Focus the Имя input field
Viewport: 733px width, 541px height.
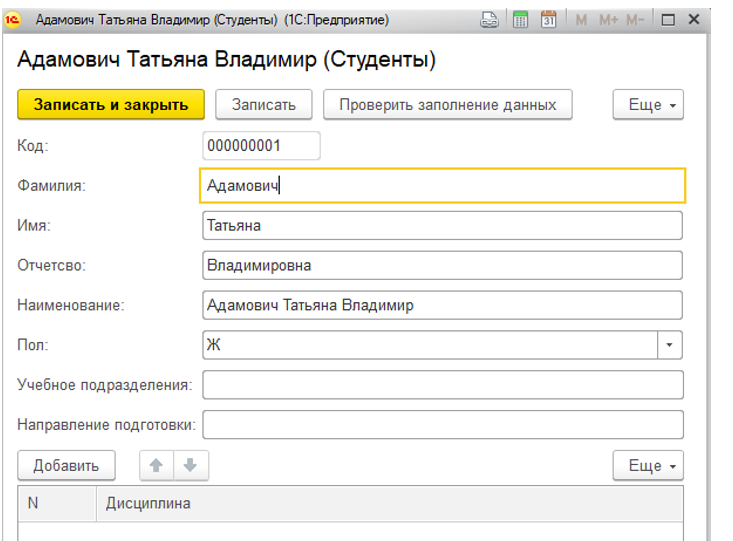442,226
